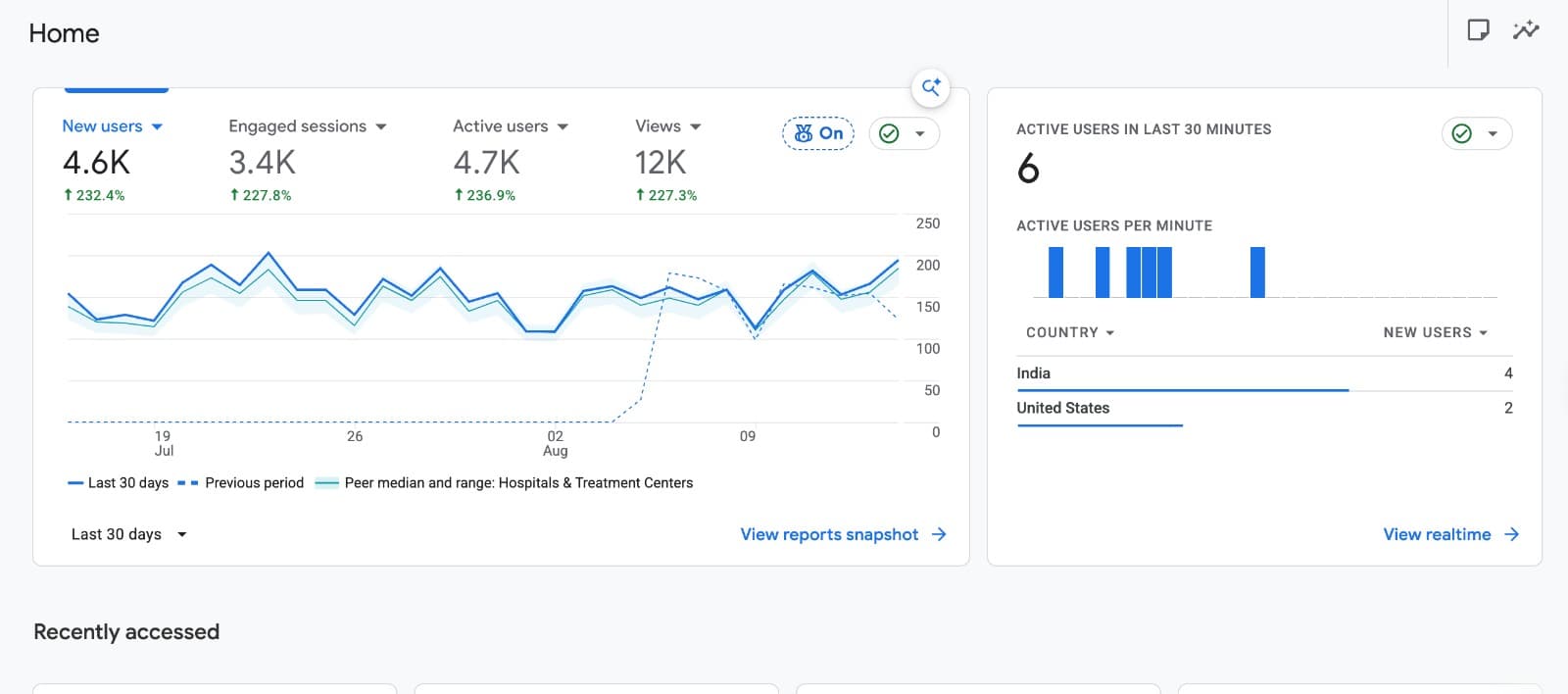The height and width of the screenshot is (694, 1568).
Task: Click the first bar in active users per minute chart
Action: (1055, 273)
